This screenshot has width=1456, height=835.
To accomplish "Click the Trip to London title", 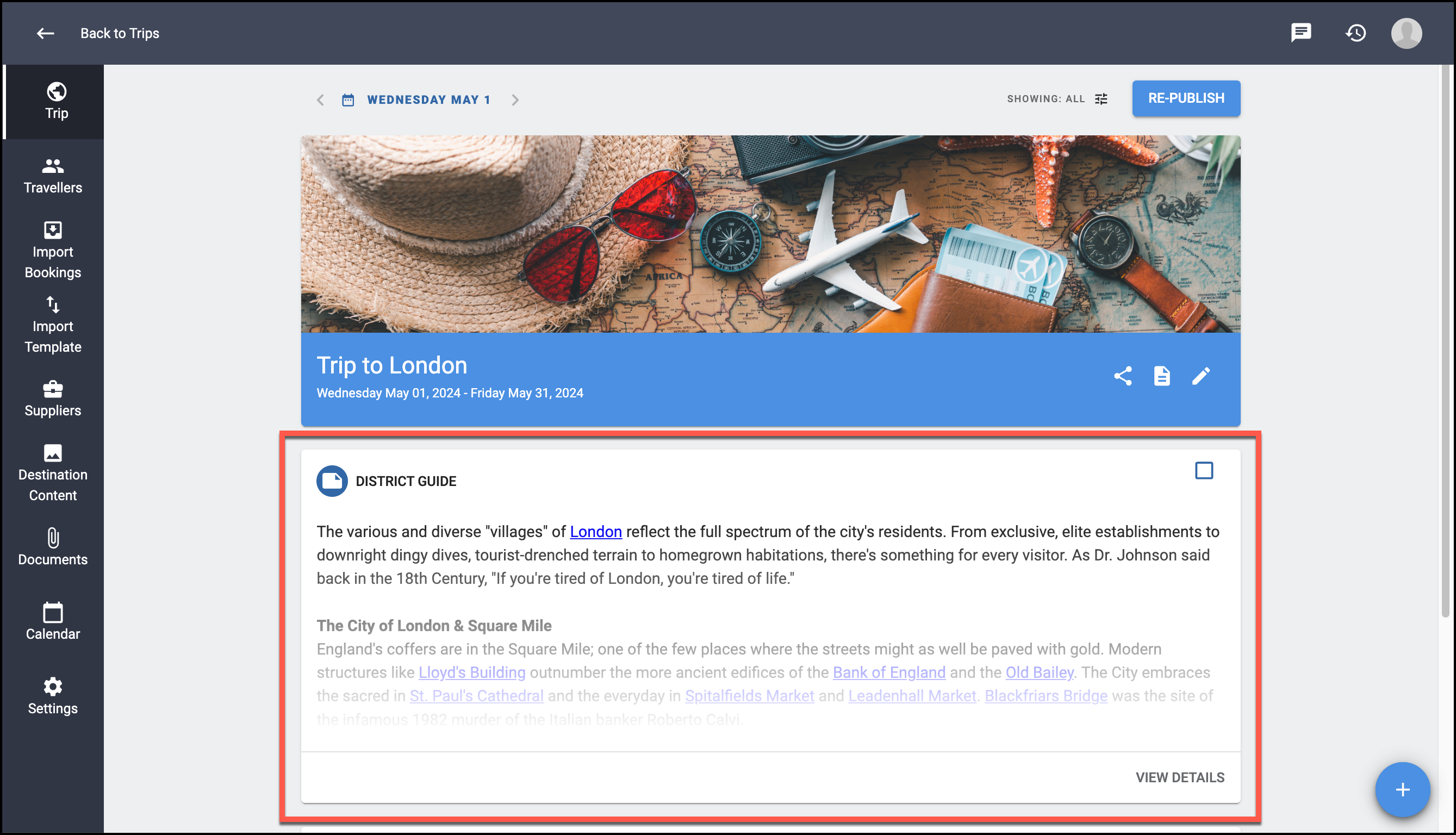I will 391,365.
